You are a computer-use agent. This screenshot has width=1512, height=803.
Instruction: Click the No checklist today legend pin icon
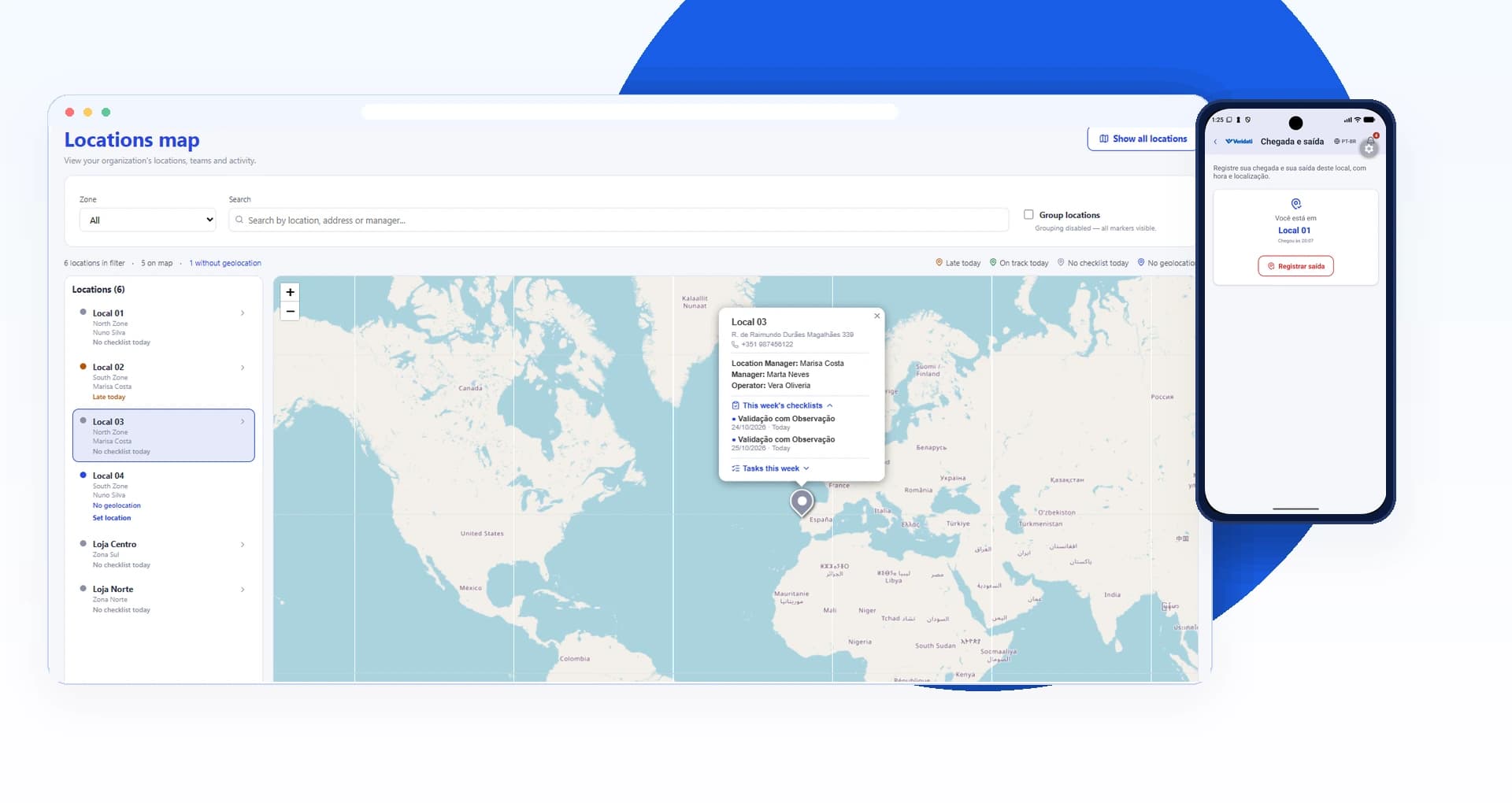click(1061, 262)
